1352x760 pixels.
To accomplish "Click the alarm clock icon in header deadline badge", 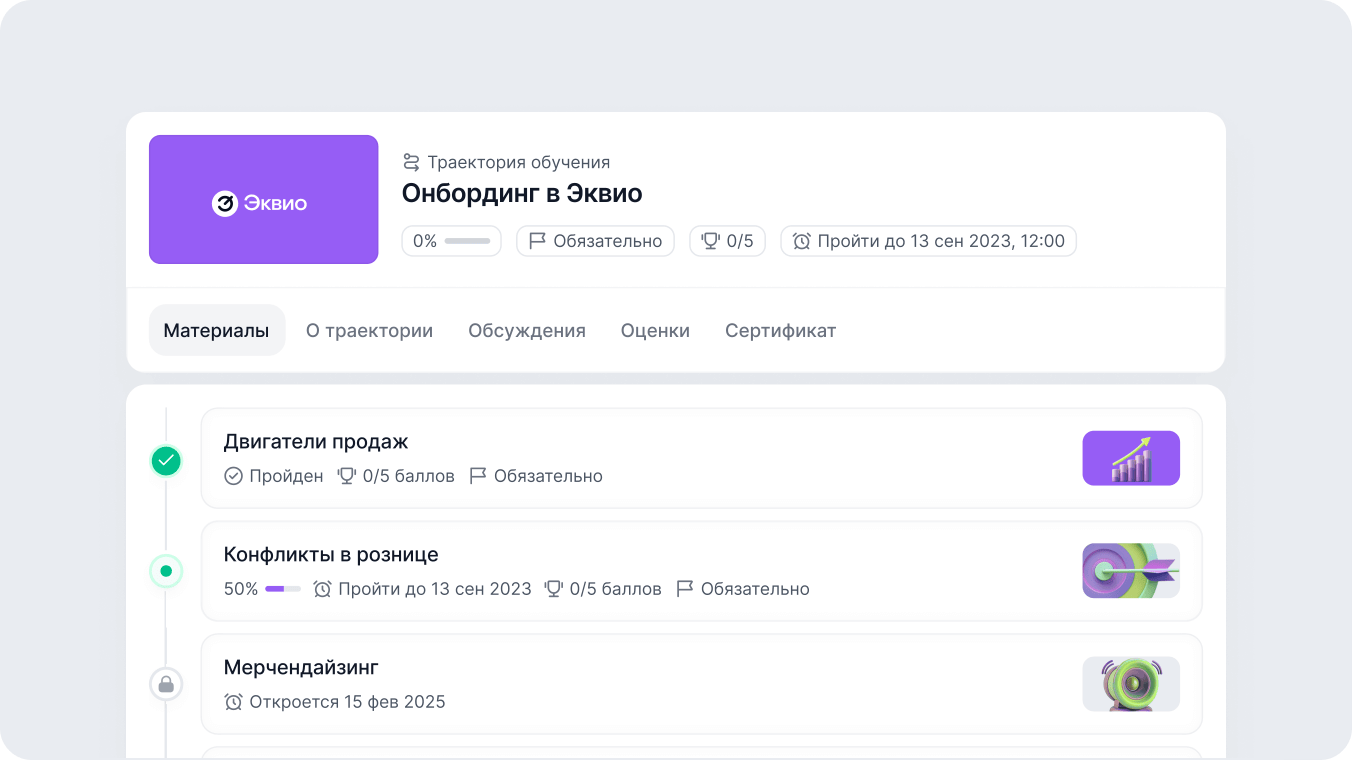I will (801, 241).
